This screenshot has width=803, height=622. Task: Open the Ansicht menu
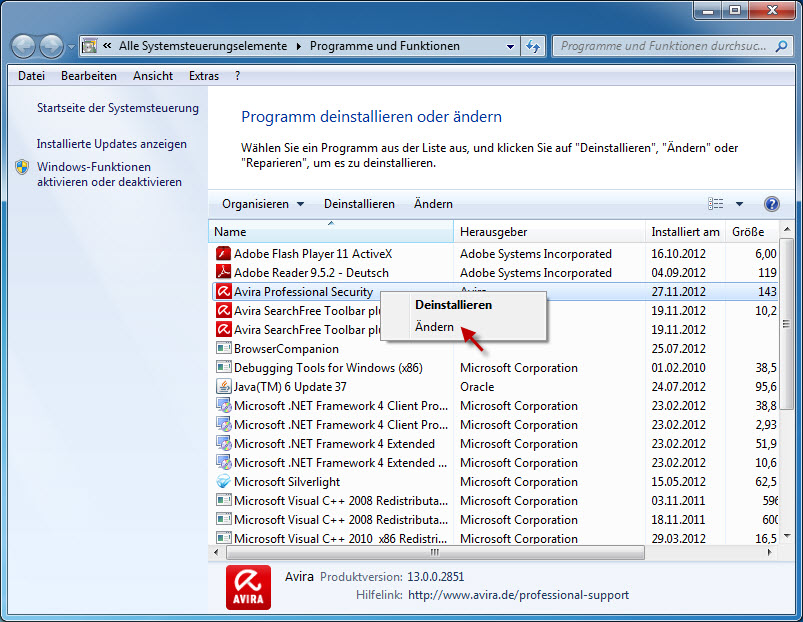click(x=153, y=76)
